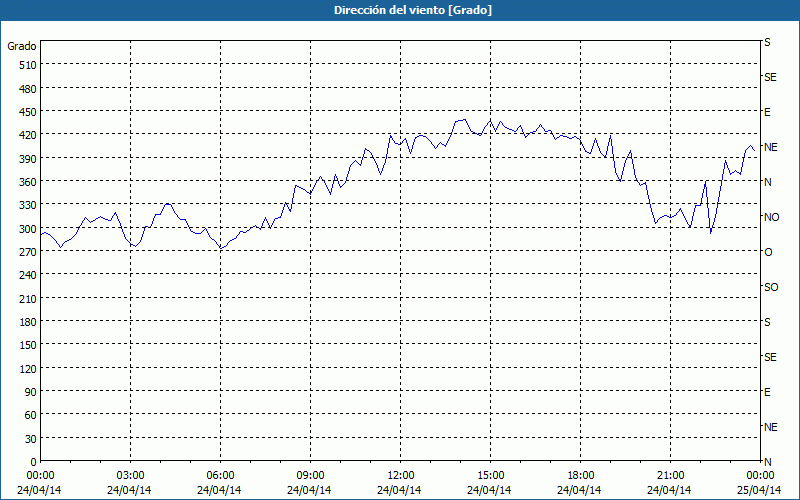The width and height of the screenshot is (800, 500).
Task: Click the 'NO' compass direction label
Action: (771, 217)
